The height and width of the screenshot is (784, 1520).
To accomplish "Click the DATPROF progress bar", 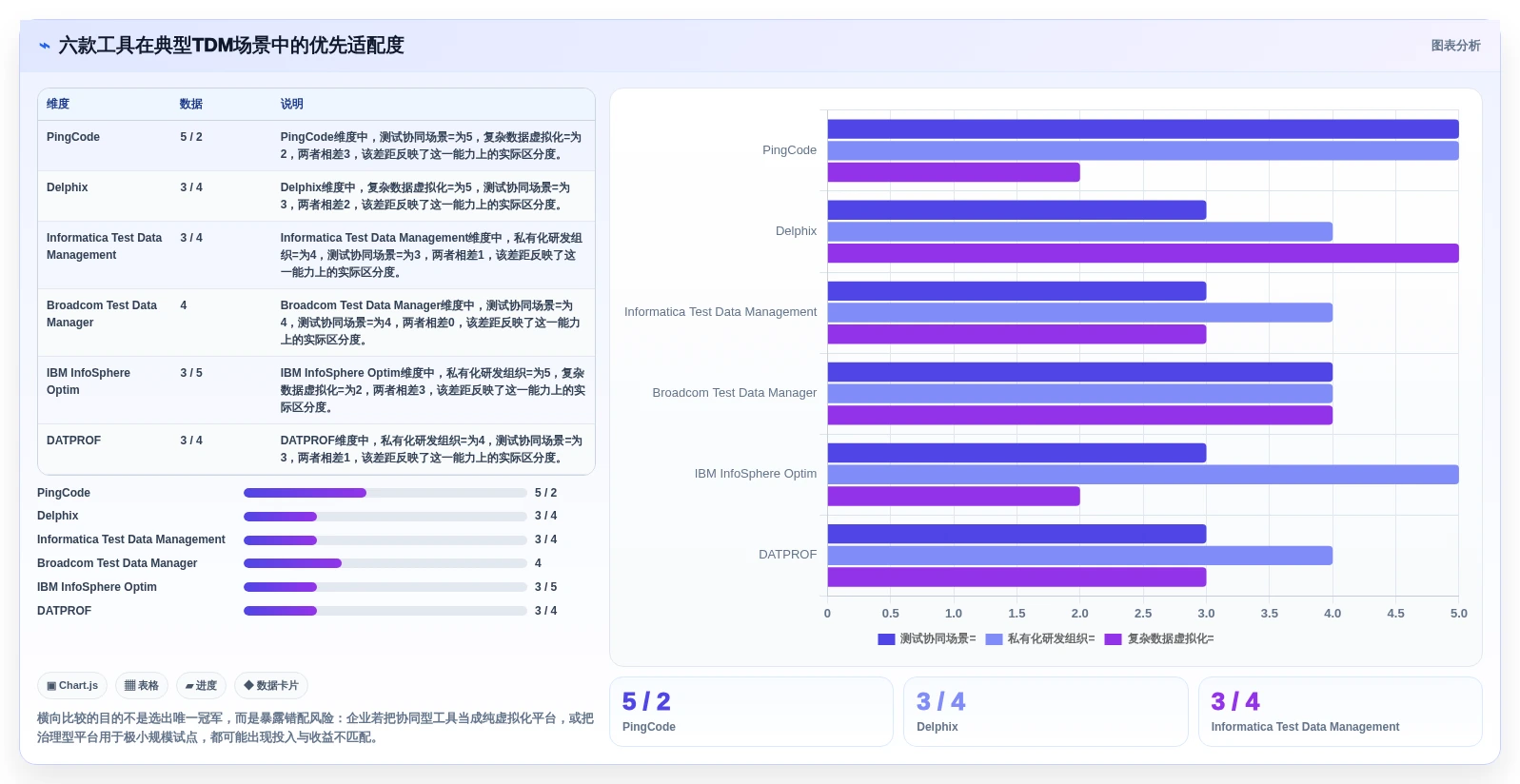I will pos(385,611).
